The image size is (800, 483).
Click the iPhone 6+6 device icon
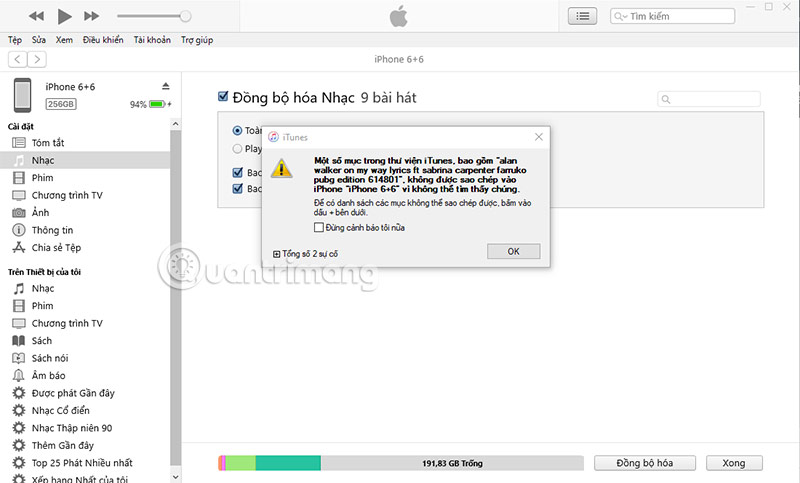22,95
